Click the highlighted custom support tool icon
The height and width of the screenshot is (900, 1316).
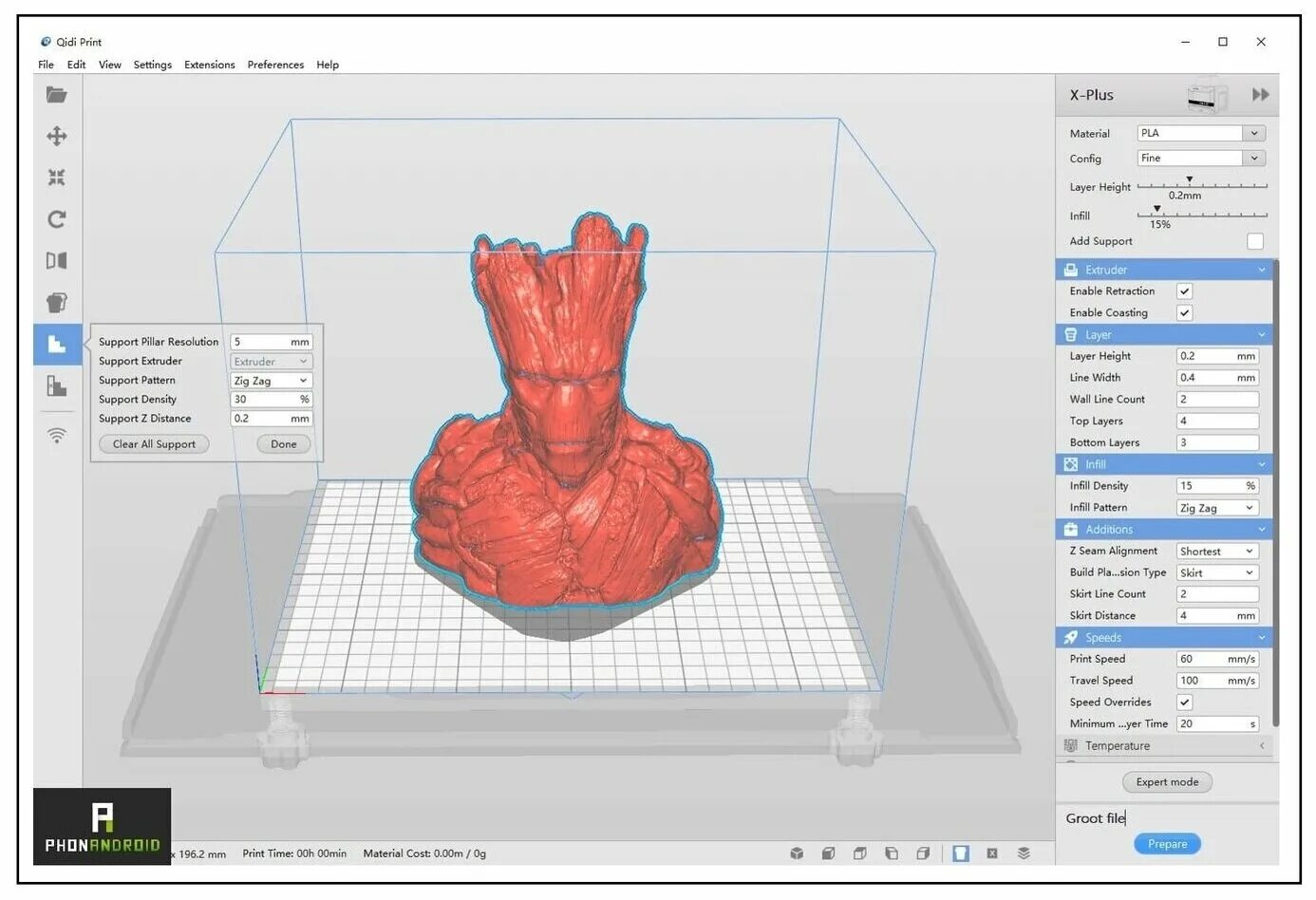(x=57, y=344)
